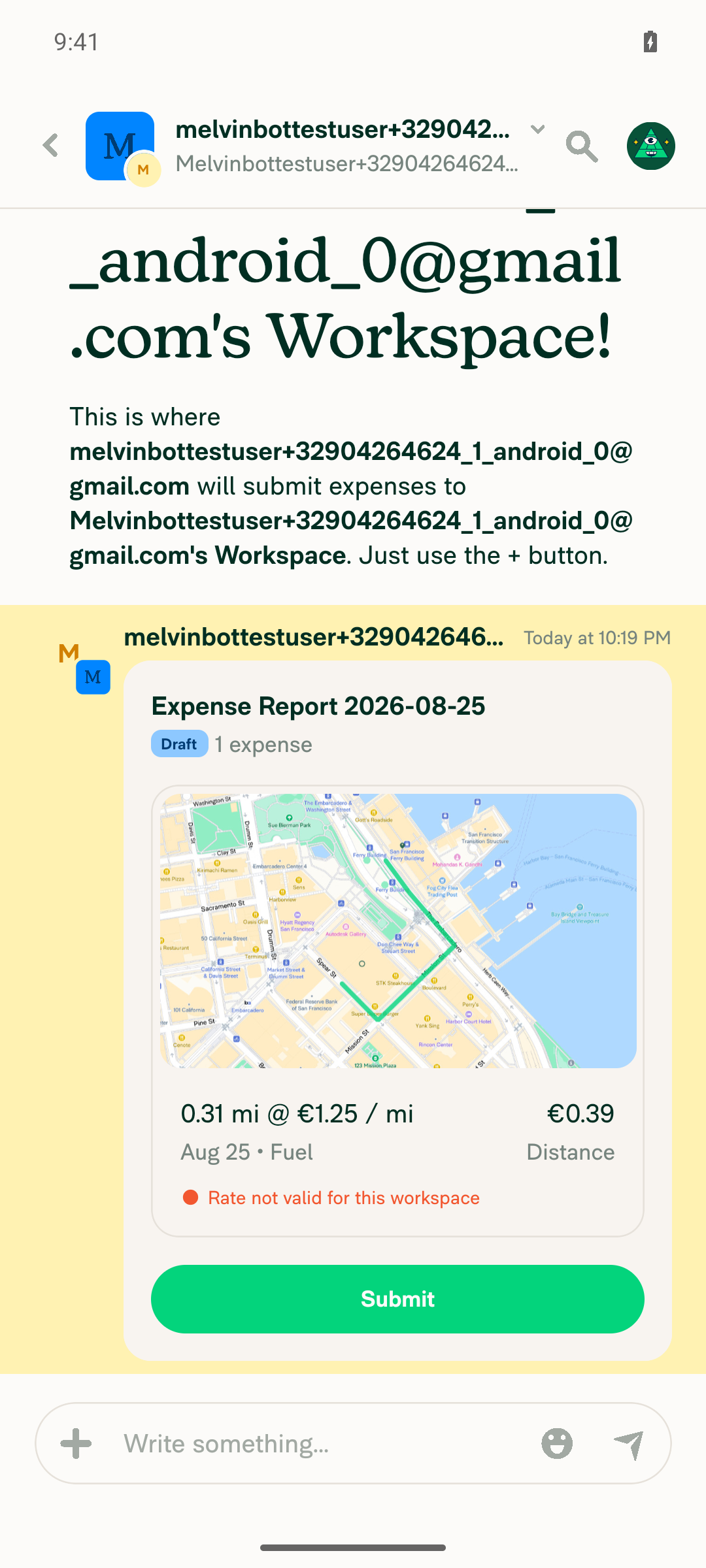Image resolution: width=706 pixels, height=1568 pixels.
Task: Tap the Melvinbottestuser+32904264624... header subtitle
Action: [x=346, y=163]
